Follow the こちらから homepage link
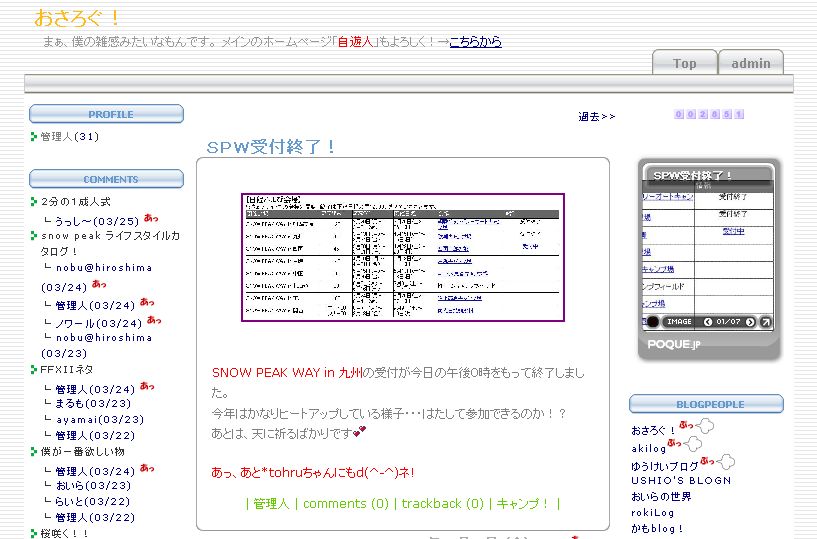Screen dimensions: 817x539 475,42
